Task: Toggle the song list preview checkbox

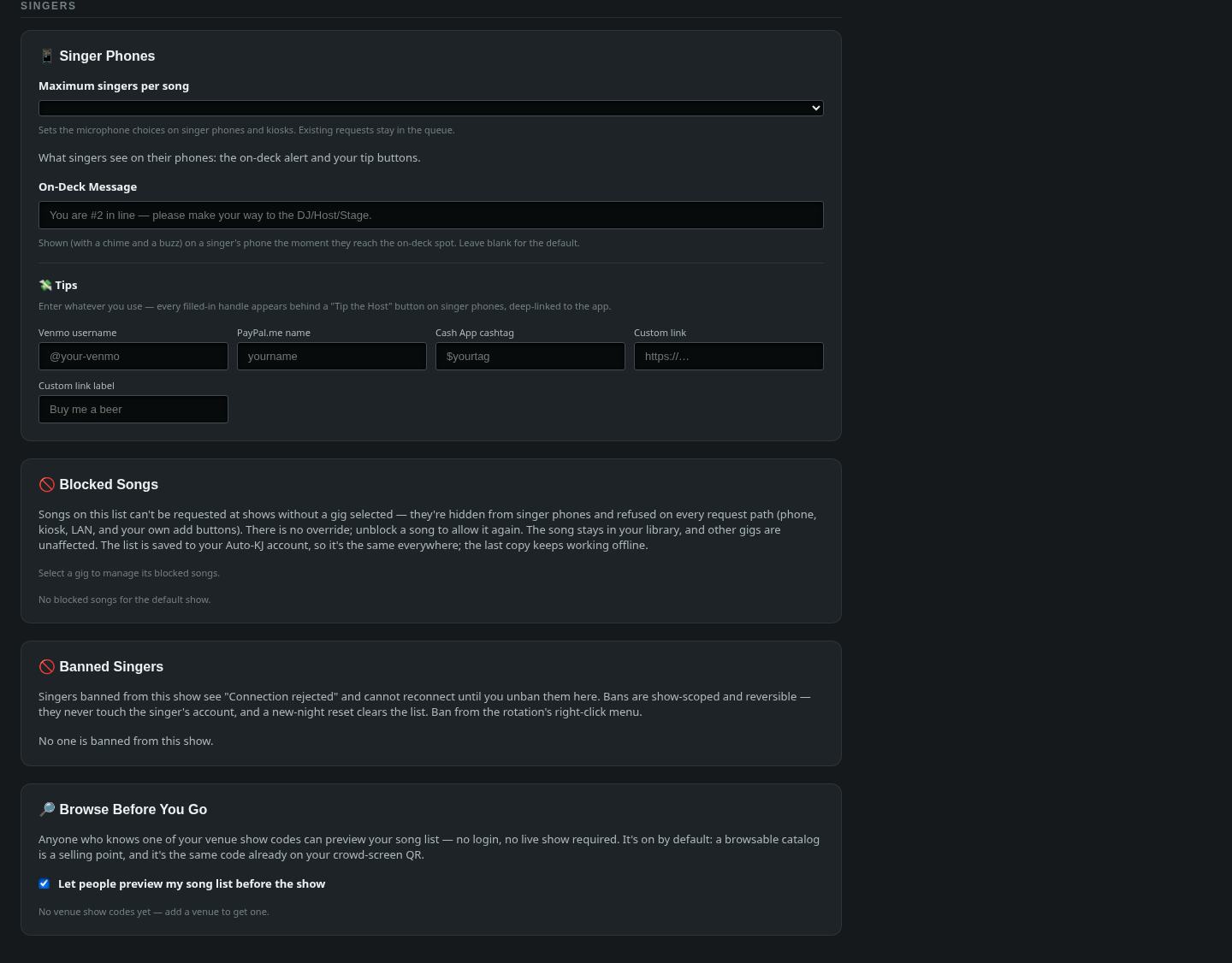Action: click(x=44, y=883)
